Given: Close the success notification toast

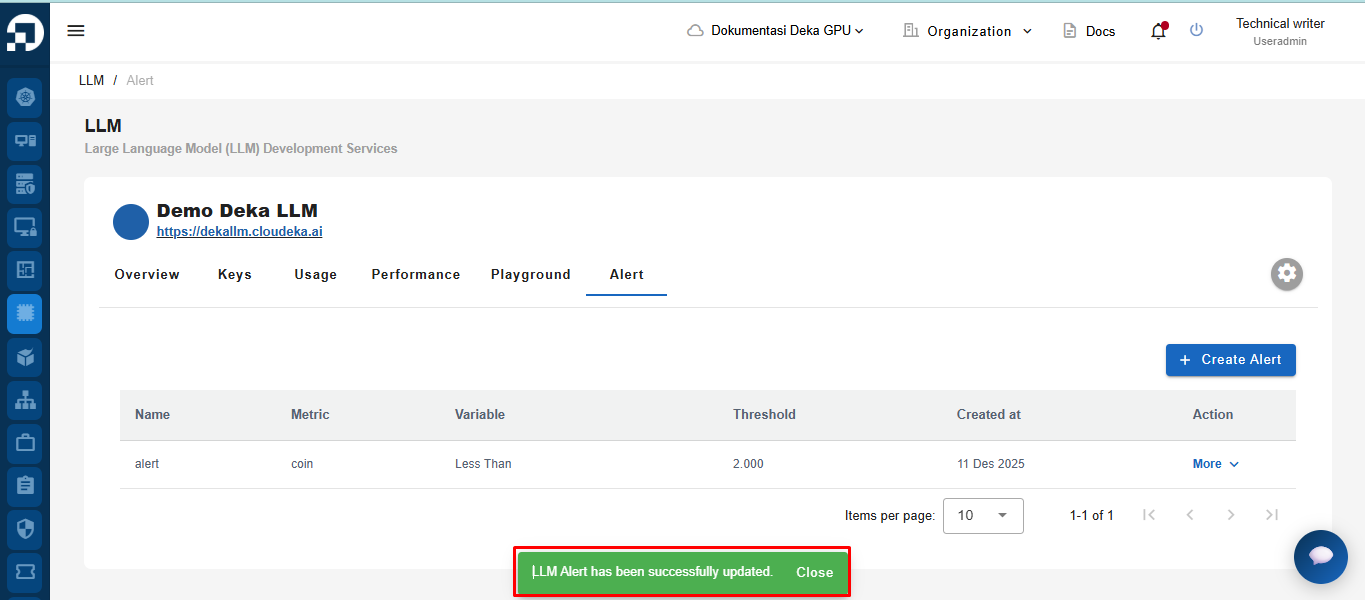Looking at the screenshot, I should pos(814,573).
